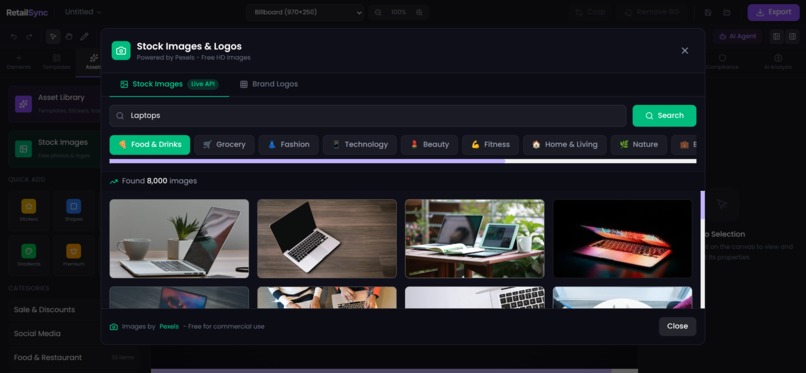
Task: Click the save icon in top bar
Action: (708, 12)
